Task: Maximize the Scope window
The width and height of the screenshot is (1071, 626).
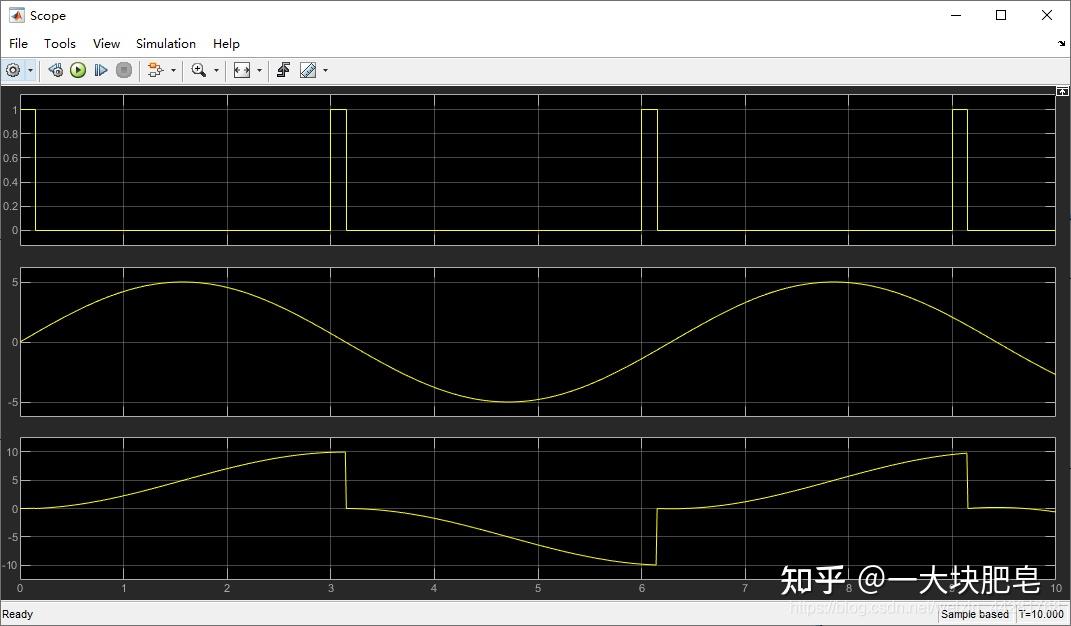Action: coord(1001,15)
